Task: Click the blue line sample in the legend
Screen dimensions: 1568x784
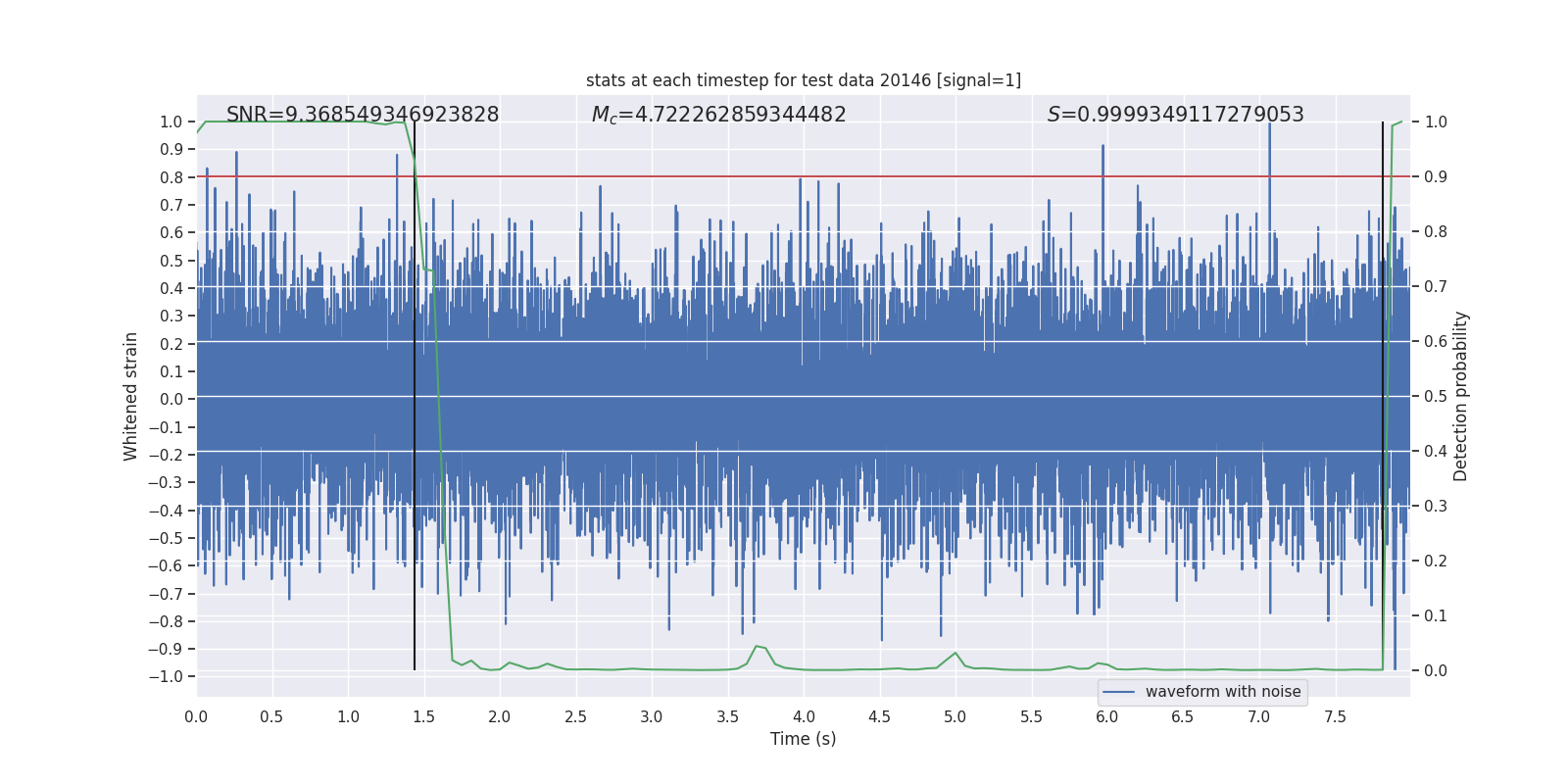Action: [x=1119, y=692]
